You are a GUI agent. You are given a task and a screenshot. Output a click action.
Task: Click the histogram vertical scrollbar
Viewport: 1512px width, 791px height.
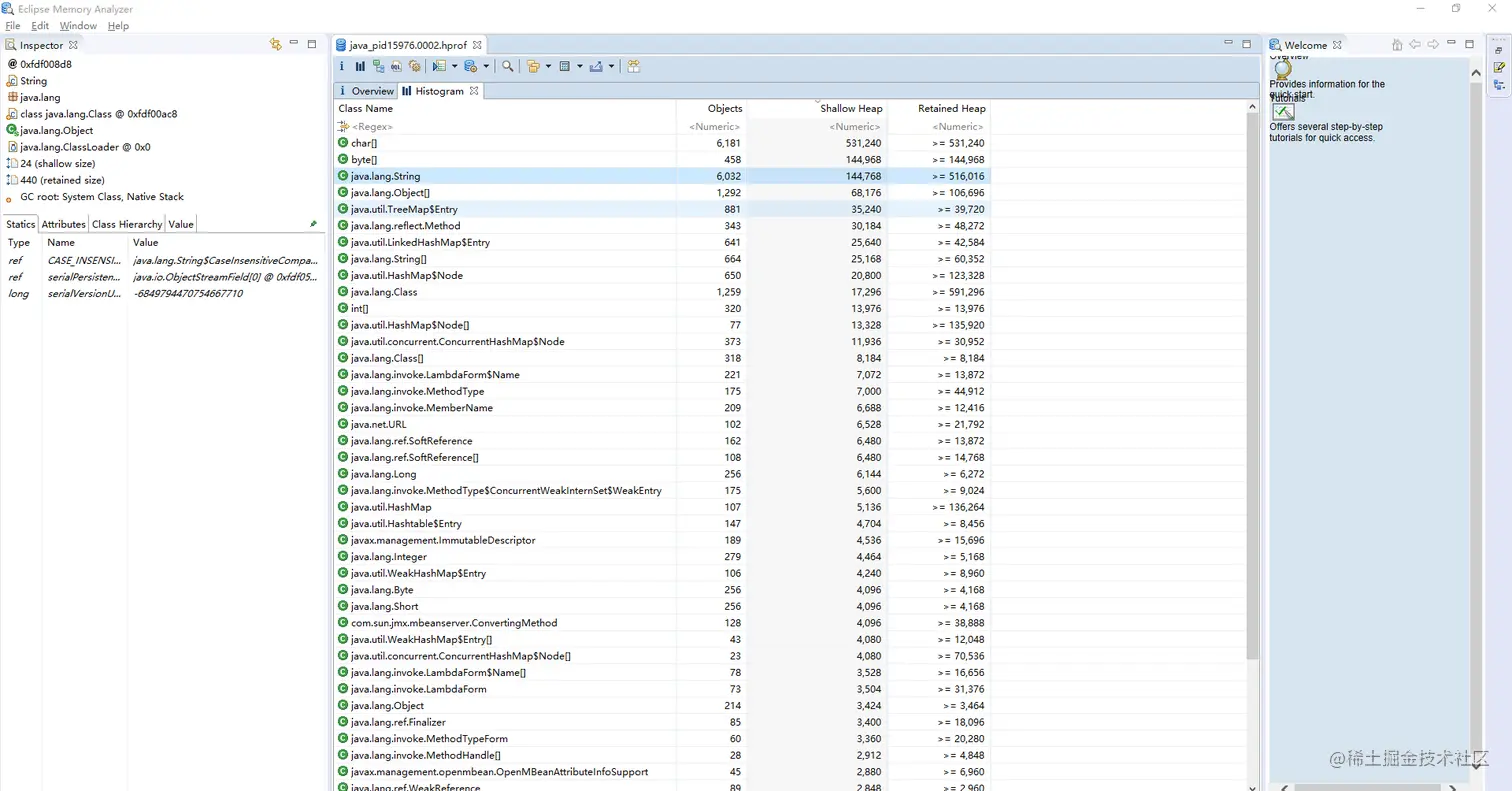tap(1253, 385)
